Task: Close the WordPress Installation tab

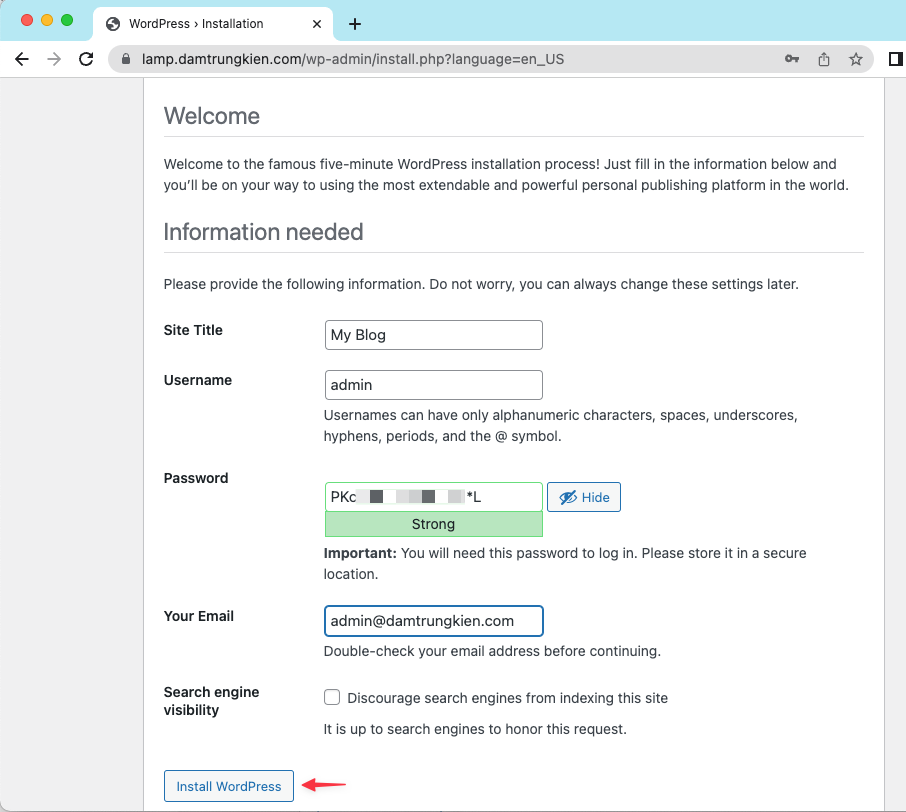Action: (317, 24)
